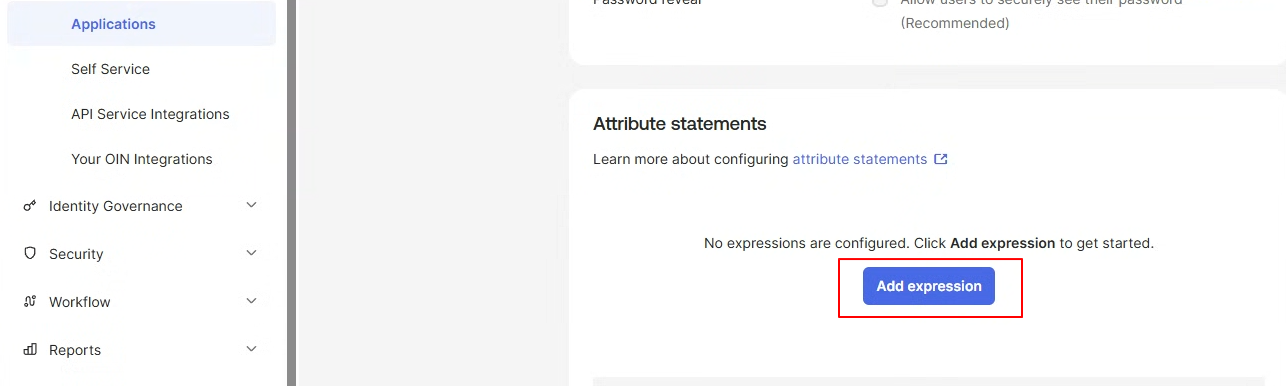Click the Attribute statements heading

(x=679, y=124)
